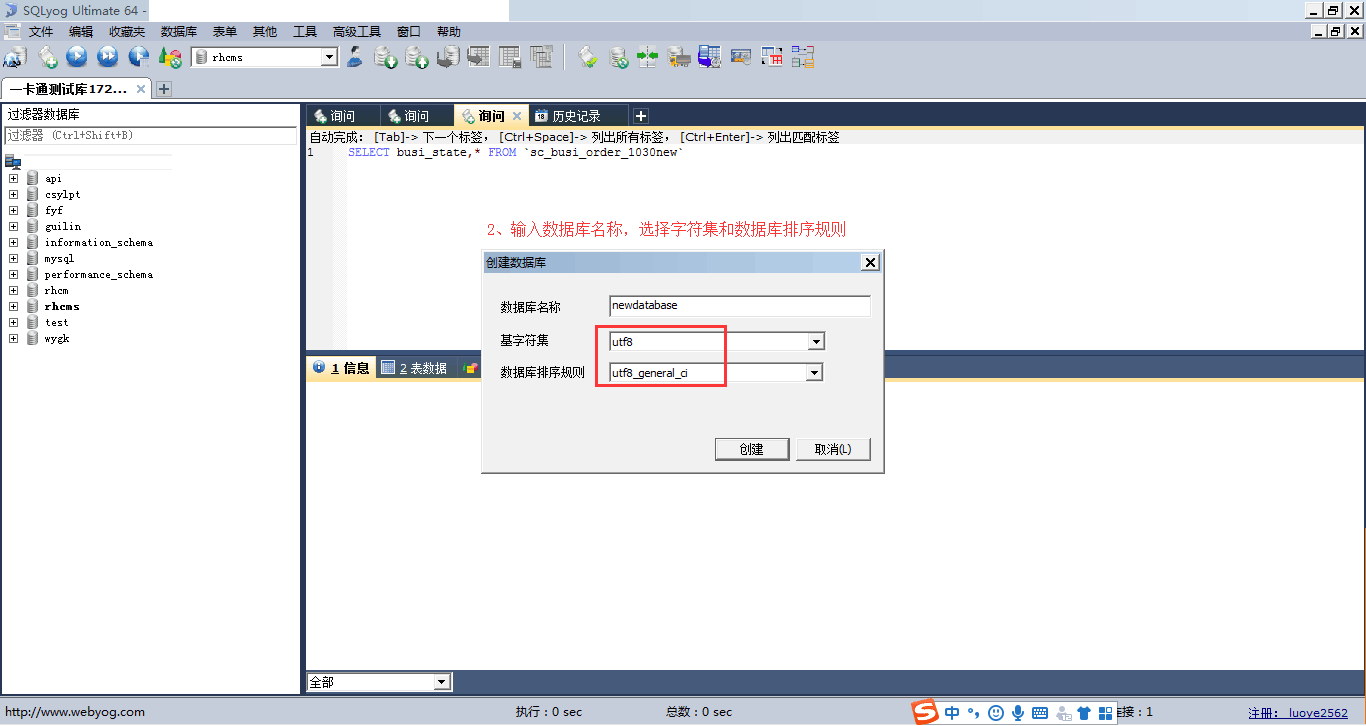Click the SQLyog menu-bar document icon left of 文件
This screenshot has width=1366, height=726.
click(12, 32)
